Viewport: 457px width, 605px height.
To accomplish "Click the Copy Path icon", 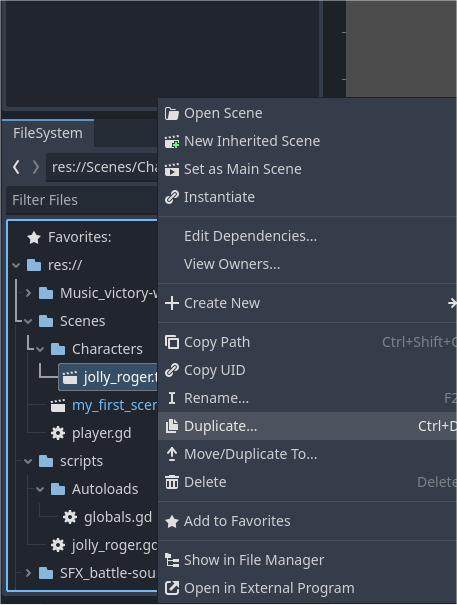I will point(172,342).
